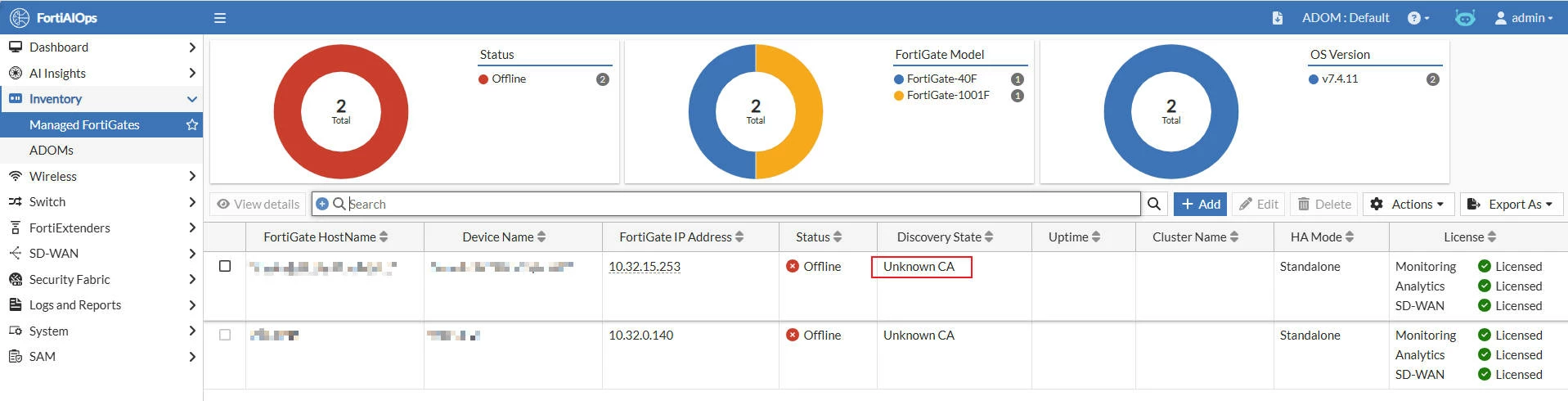
Task: Click Unknown CA in 10.32.0.140 row
Action: click(919, 336)
